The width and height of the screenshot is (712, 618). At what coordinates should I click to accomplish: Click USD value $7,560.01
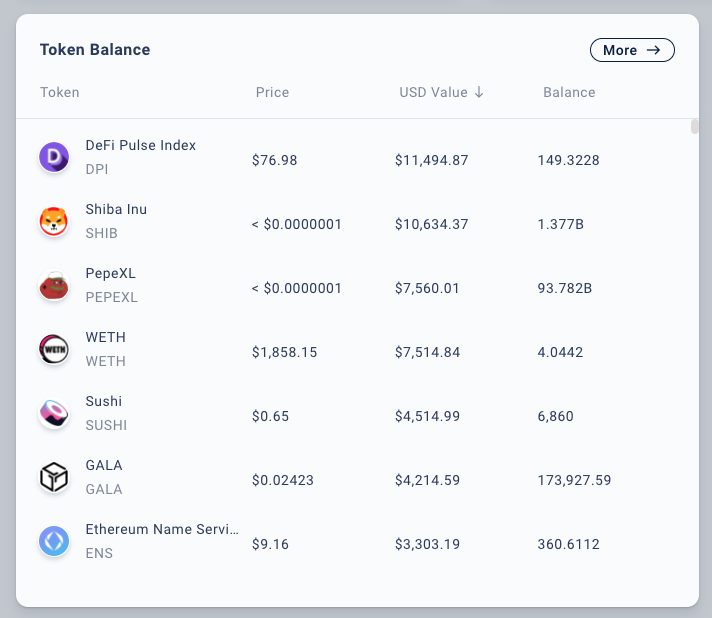(427, 288)
